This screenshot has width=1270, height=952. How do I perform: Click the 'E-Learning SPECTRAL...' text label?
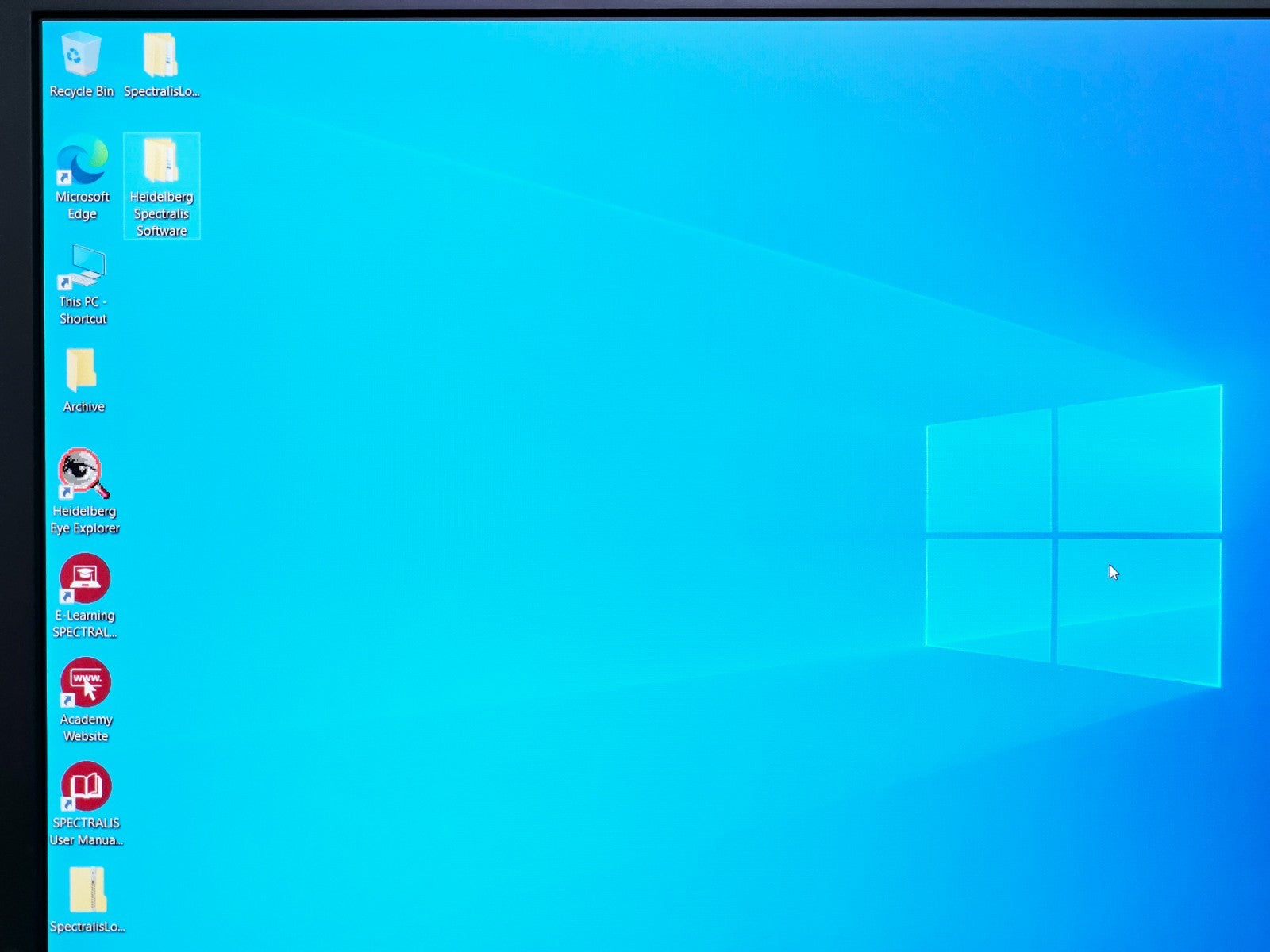[x=85, y=624]
